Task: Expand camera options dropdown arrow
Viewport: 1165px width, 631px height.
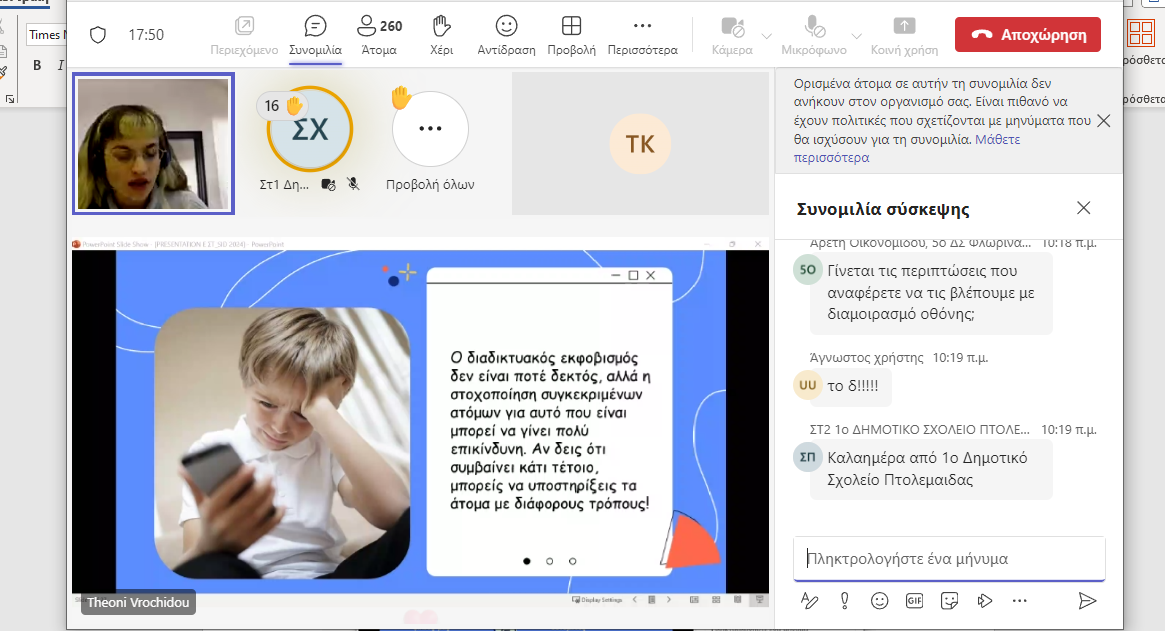Action: pos(767,36)
